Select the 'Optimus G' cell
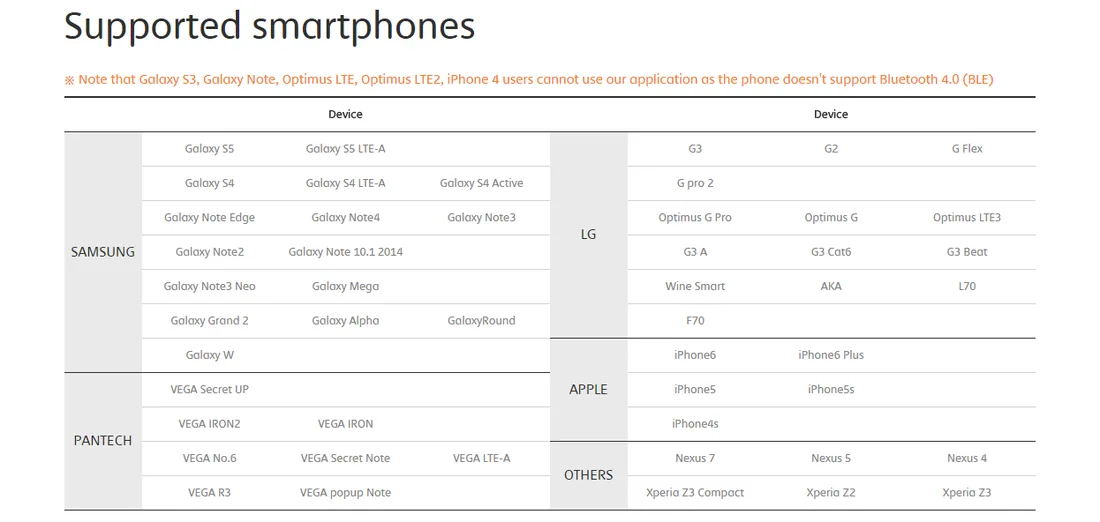Viewport: 1100px width, 522px height. (831, 218)
